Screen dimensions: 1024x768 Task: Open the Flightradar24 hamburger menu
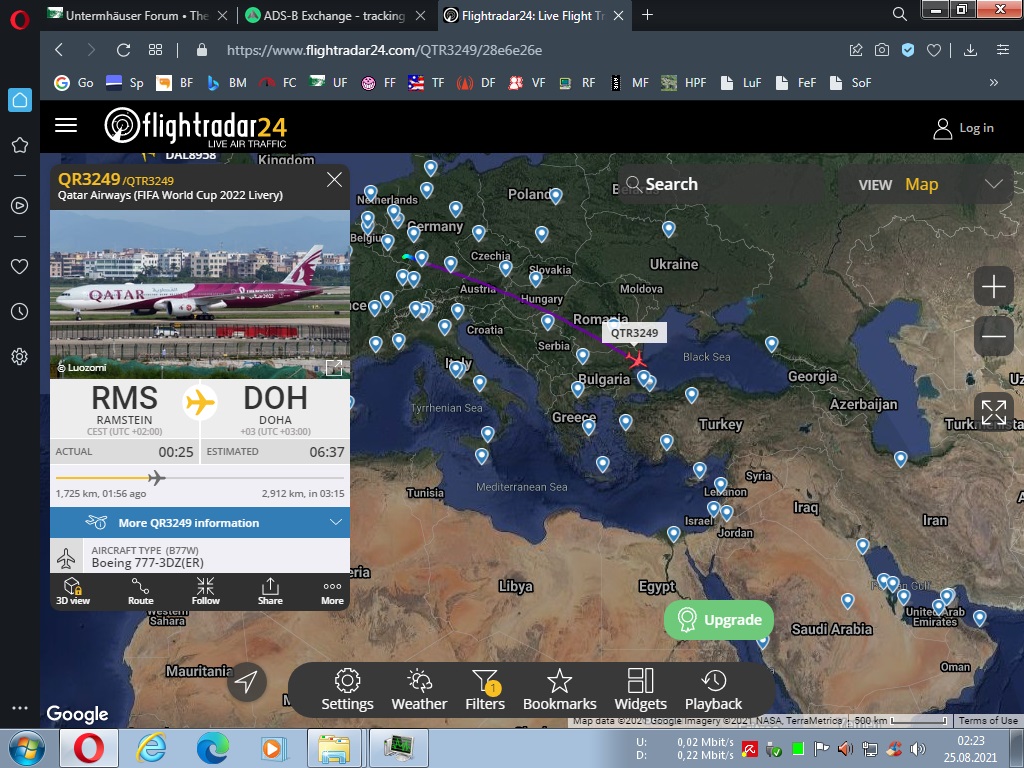click(x=66, y=125)
